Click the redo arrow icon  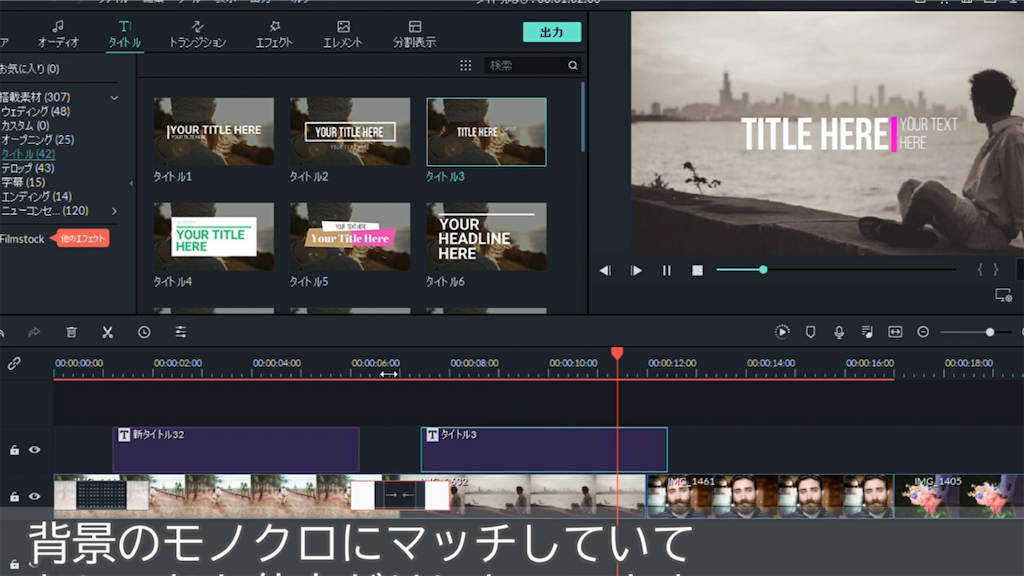point(34,332)
